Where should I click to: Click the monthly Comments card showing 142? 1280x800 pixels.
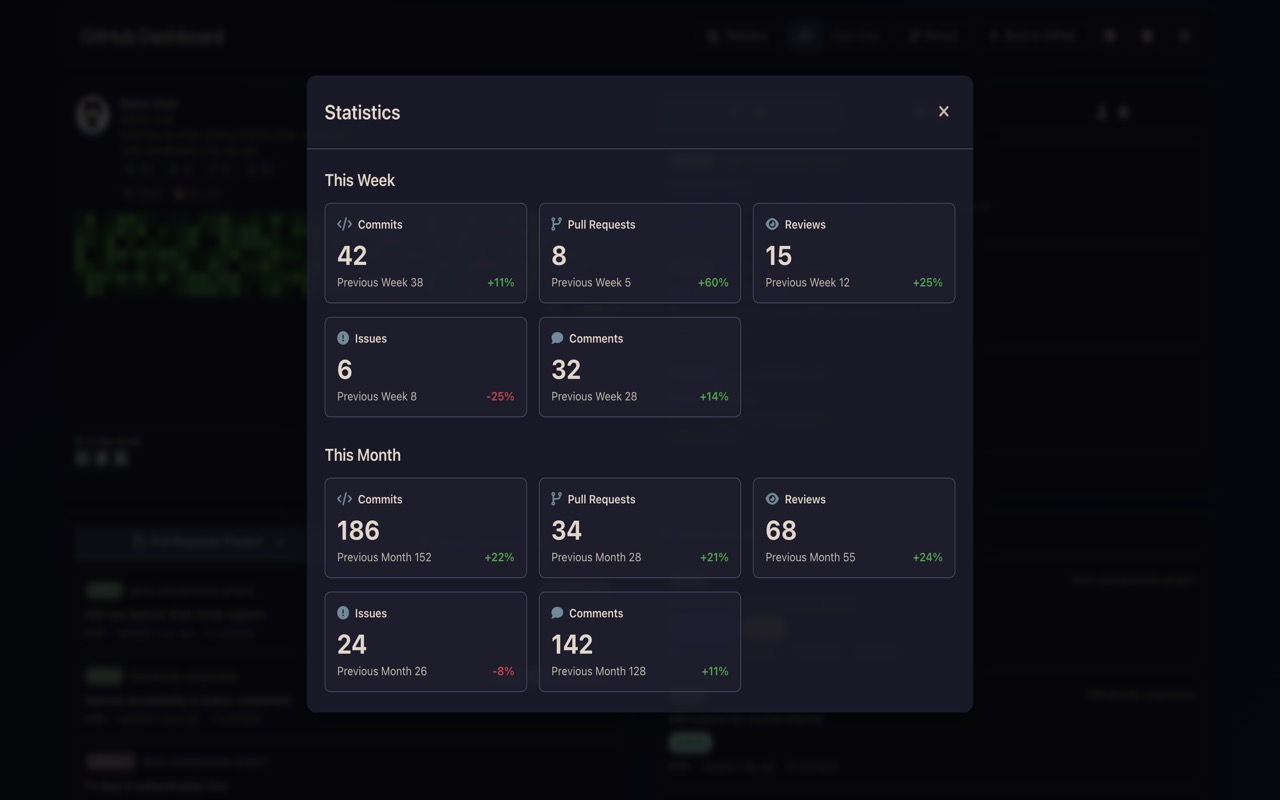pyautogui.click(x=639, y=641)
